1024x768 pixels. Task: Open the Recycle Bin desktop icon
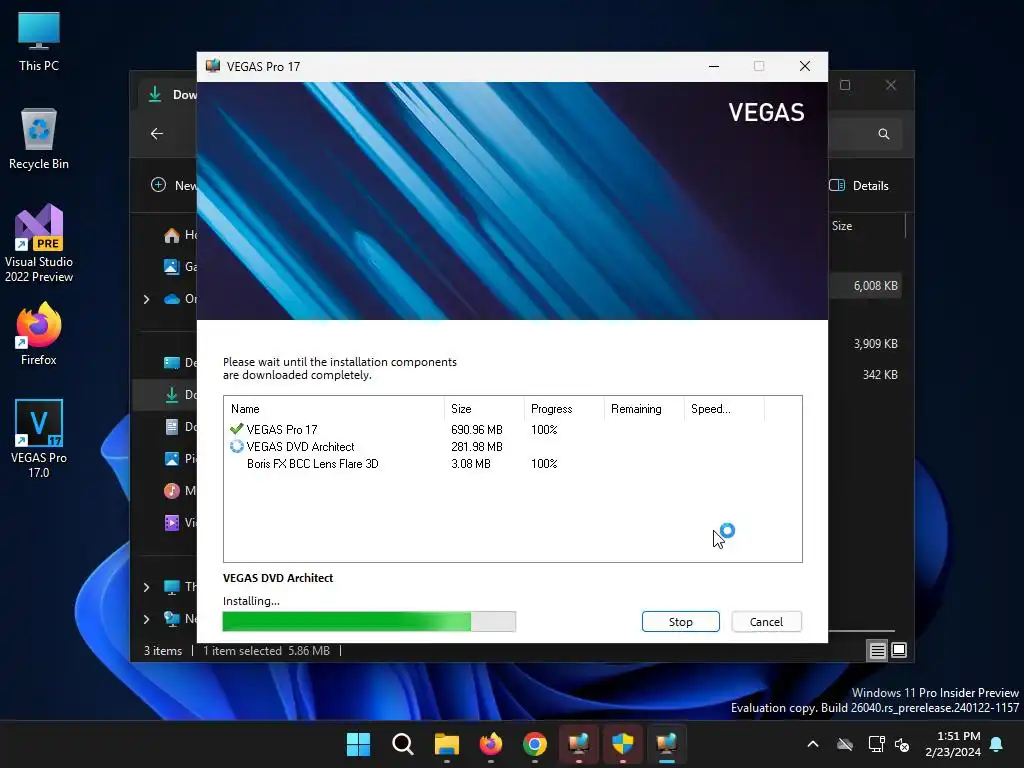pyautogui.click(x=39, y=139)
